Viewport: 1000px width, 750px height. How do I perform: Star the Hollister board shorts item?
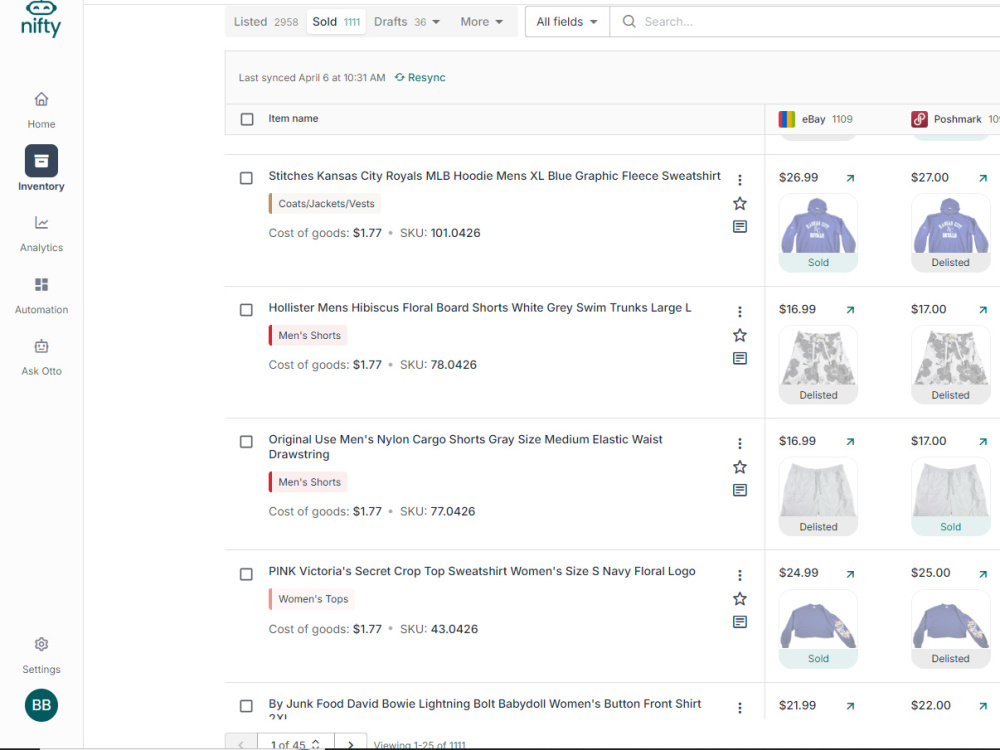pyautogui.click(x=740, y=335)
